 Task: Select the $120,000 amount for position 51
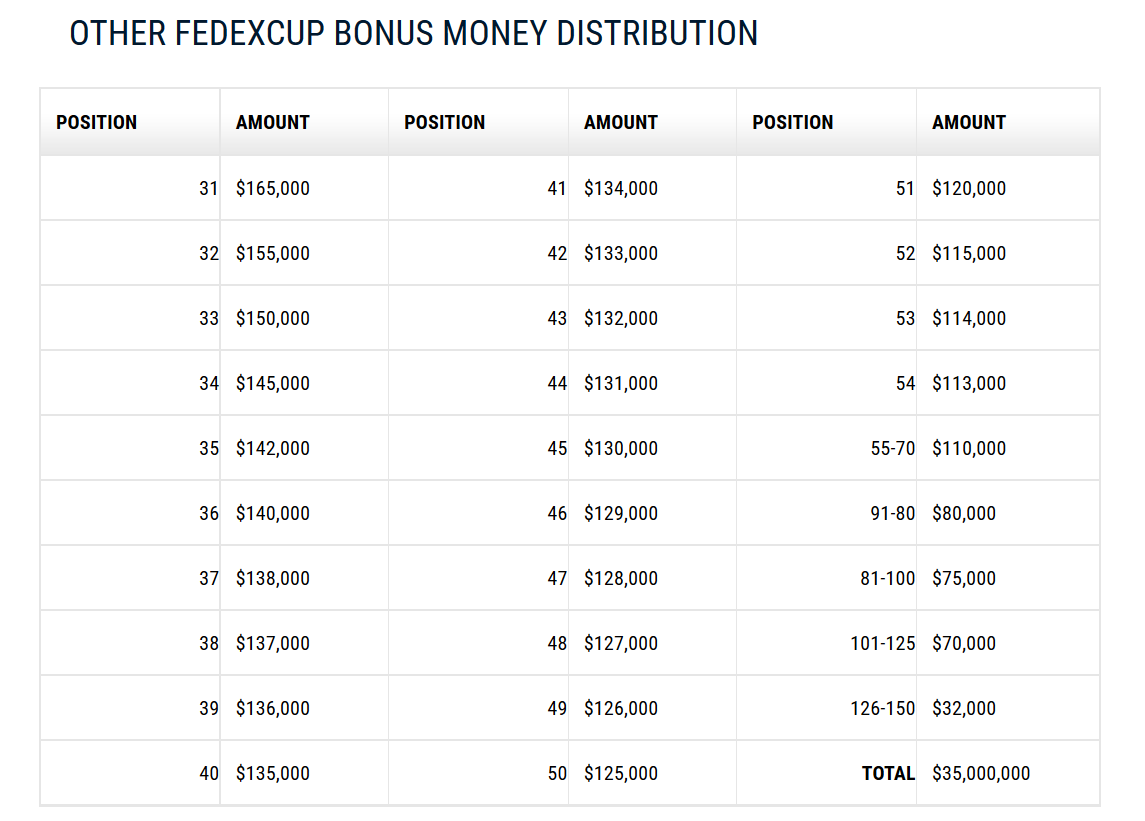[969, 188]
